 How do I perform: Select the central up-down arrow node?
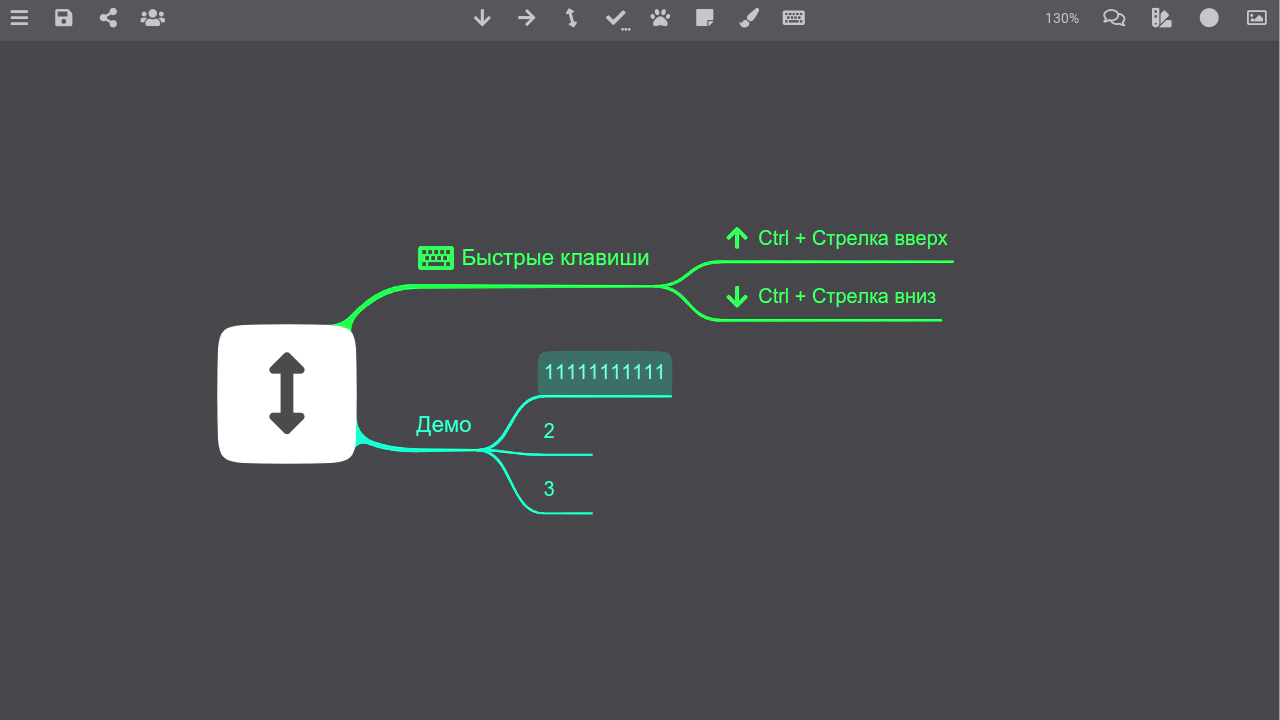point(287,394)
